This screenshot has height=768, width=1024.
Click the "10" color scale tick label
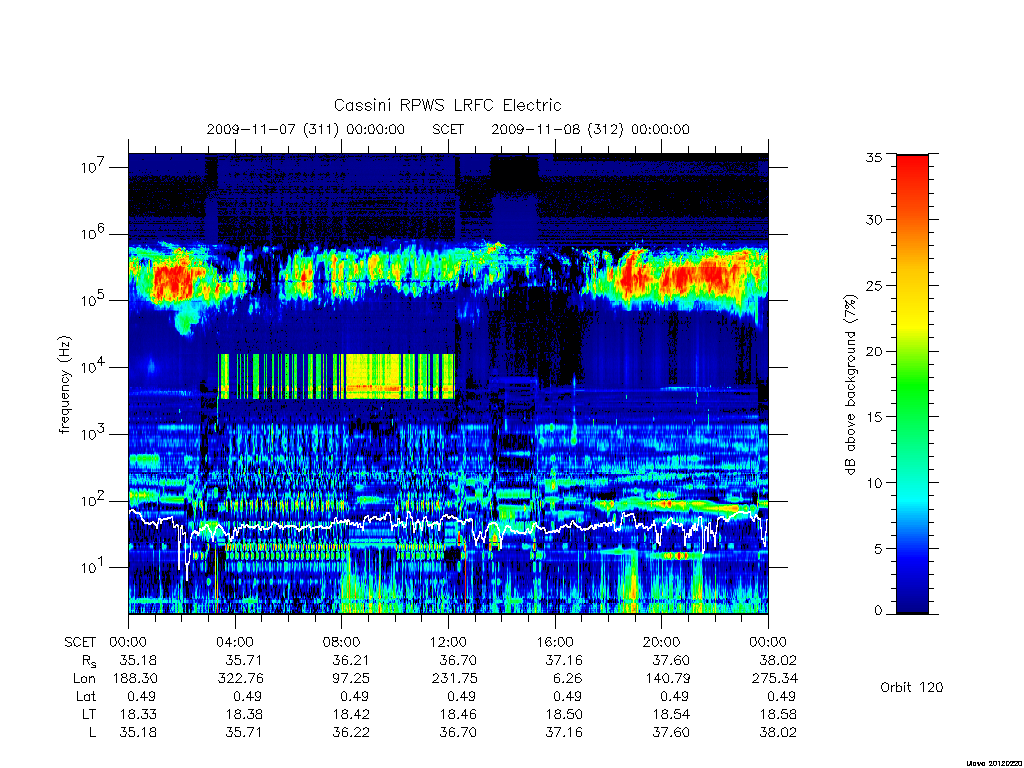874,483
